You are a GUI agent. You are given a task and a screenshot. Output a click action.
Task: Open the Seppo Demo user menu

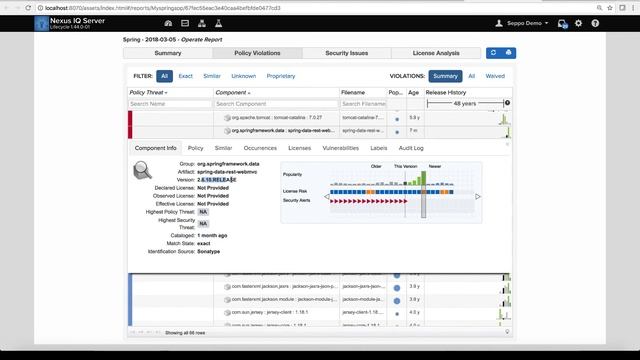pyautogui.click(x=522, y=23)
